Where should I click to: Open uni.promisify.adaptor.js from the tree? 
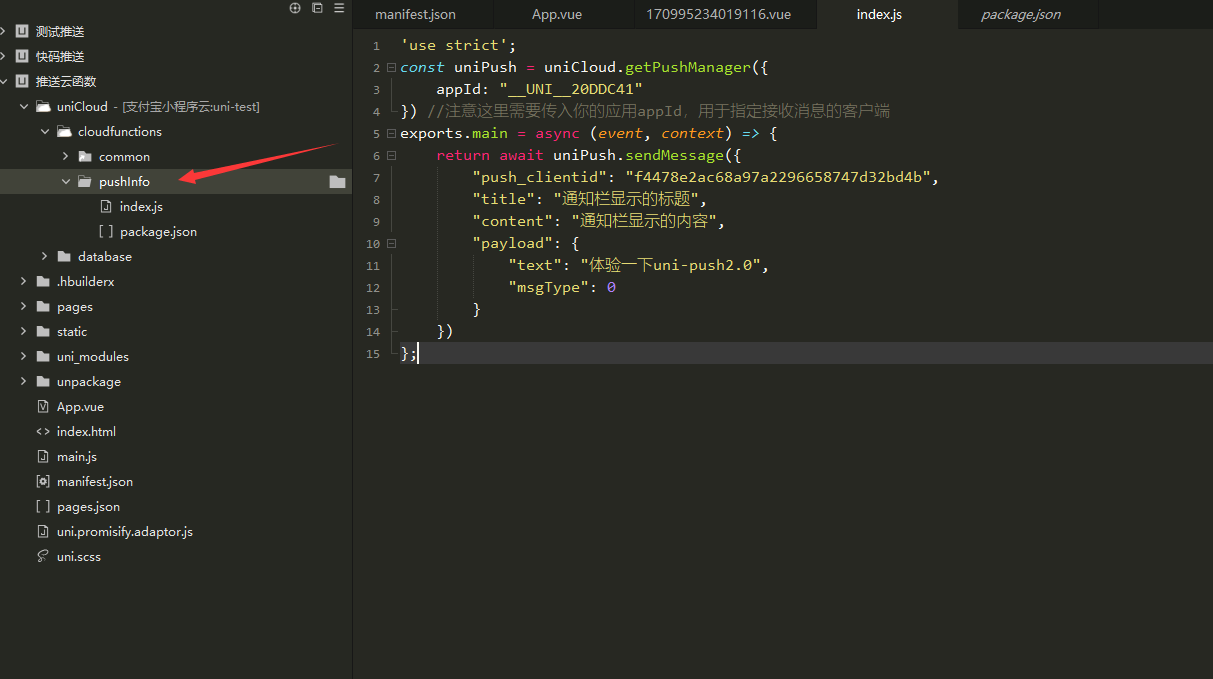[x=125, y=532]
